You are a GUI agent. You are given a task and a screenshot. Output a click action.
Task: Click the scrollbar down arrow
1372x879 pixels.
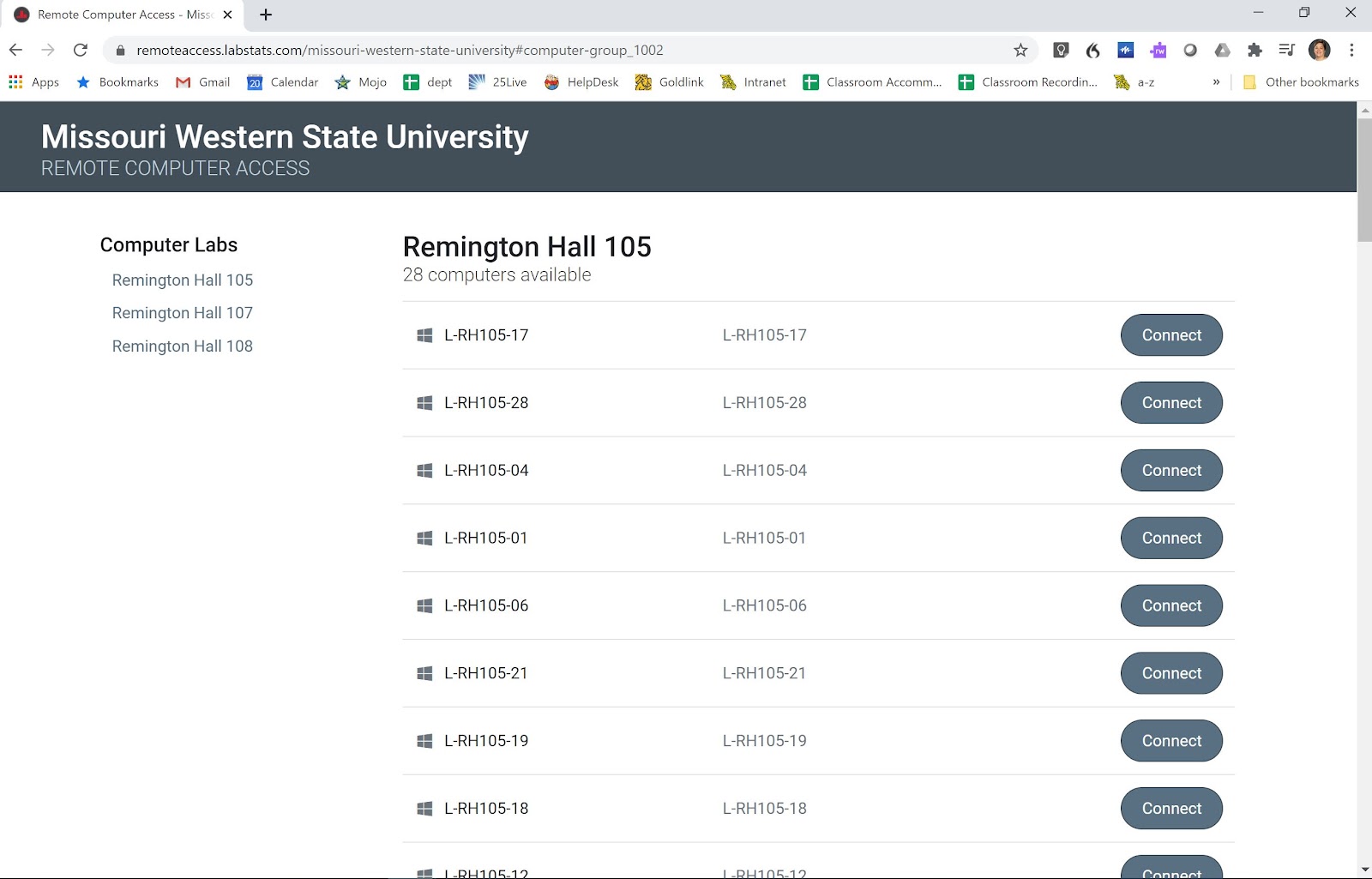pos(1364,870)
